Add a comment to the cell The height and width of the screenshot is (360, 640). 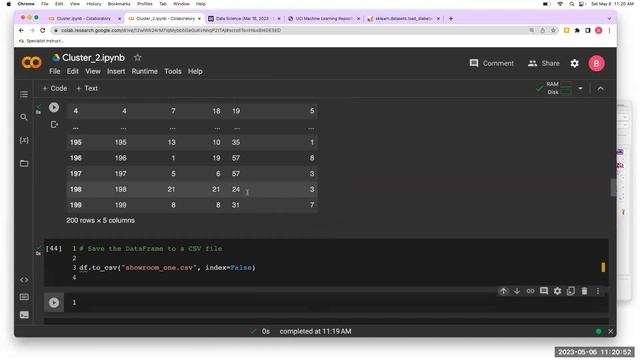(544, 291)
